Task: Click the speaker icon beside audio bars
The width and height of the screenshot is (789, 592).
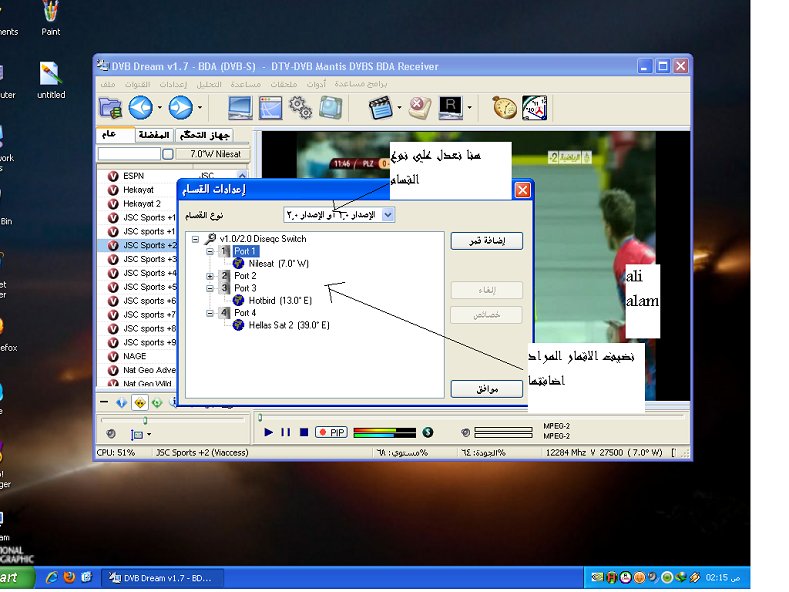Action: [465, 432]
